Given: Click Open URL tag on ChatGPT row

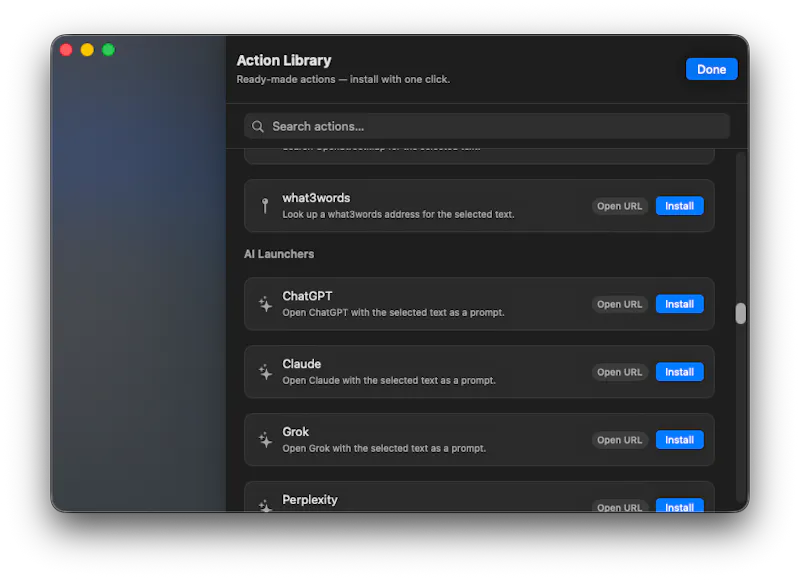Looking at the screenshot, I should tap(619, 304).
